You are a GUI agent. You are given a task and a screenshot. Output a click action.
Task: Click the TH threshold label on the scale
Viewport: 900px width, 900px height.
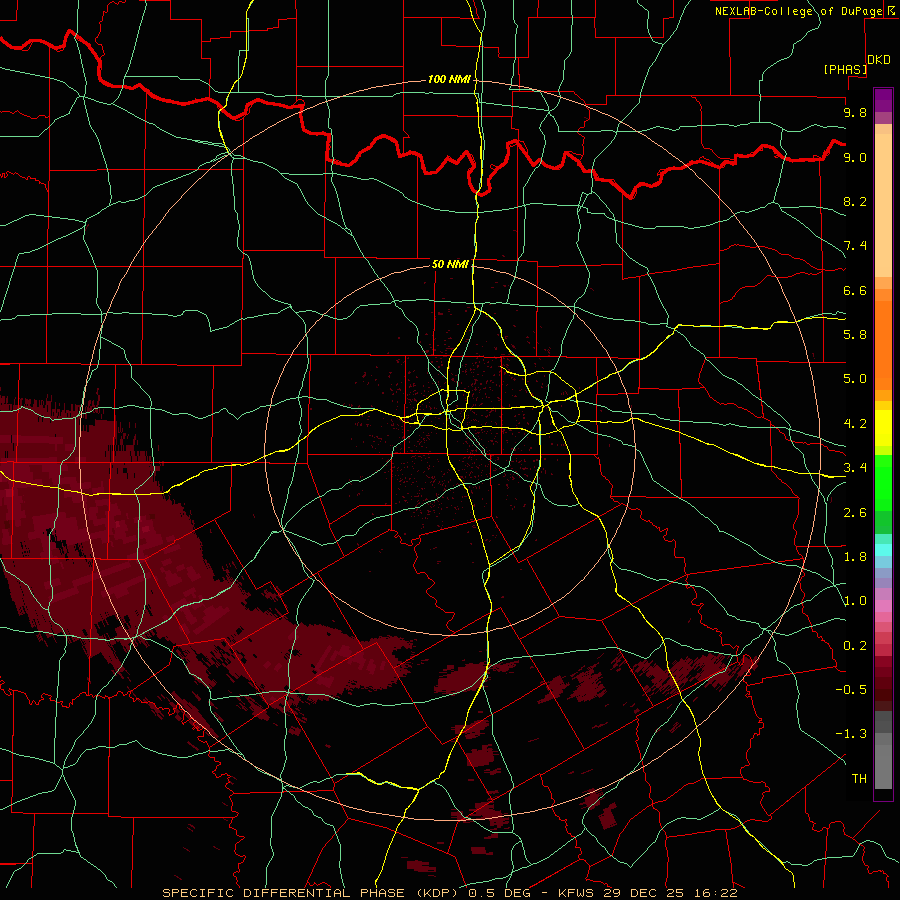click(x=859, y=779)
